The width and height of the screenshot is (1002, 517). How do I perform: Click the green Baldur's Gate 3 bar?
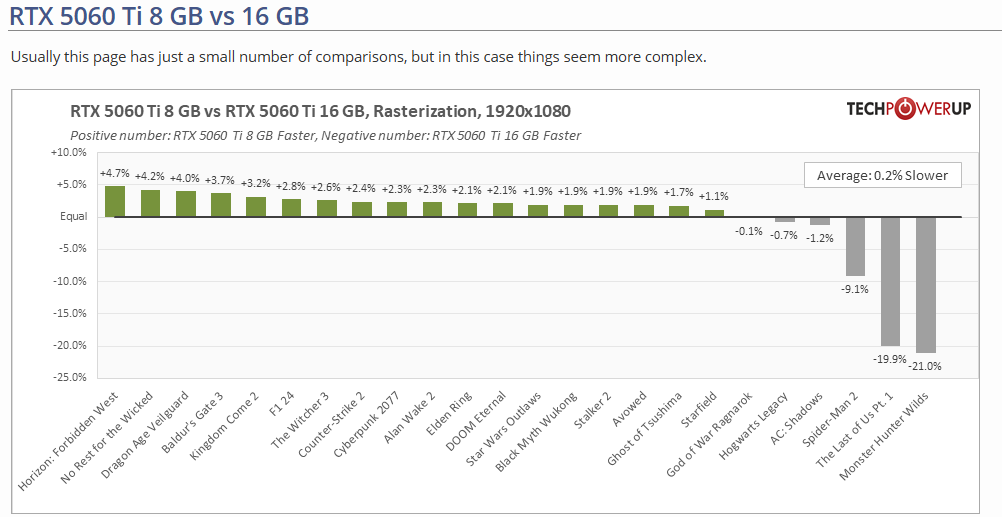[221, 204]
